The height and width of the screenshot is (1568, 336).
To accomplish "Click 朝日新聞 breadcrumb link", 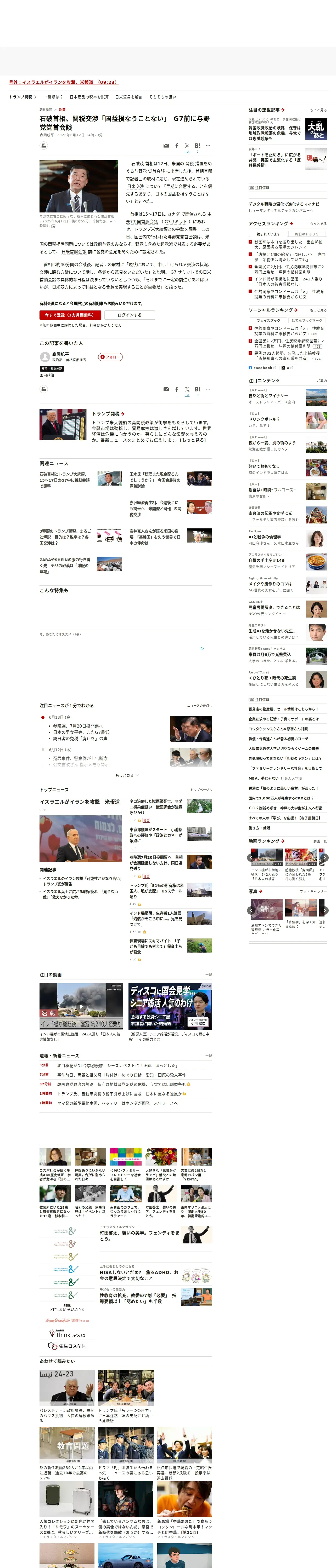I will [46, 109].
